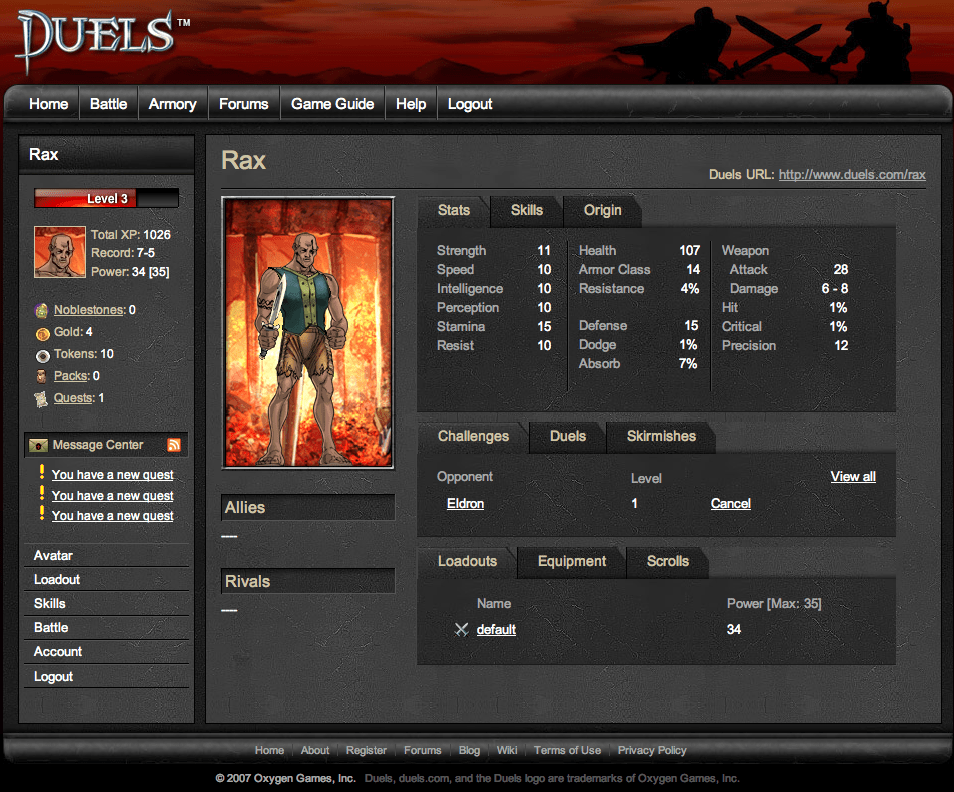954x792 pixels.
Task: Open the Quests link
Action: point(74,398)
